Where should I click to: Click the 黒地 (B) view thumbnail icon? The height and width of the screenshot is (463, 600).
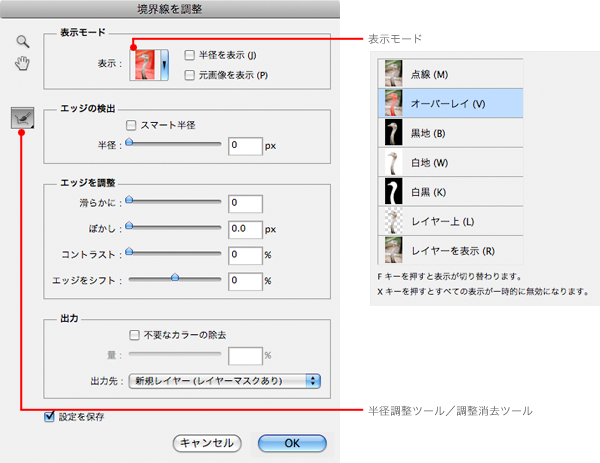tap(393, 131)
